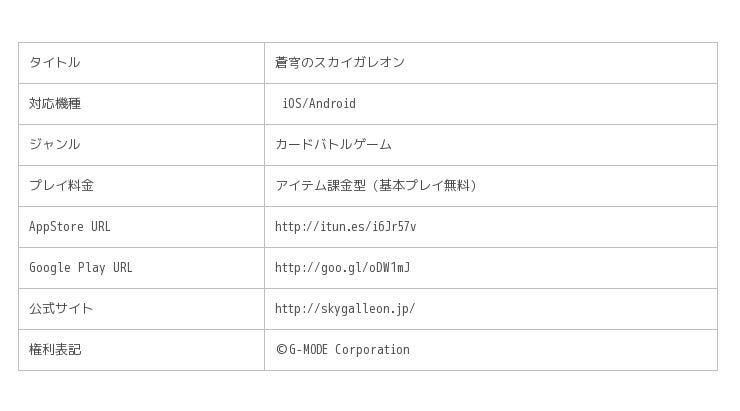Select the genre value カードバトルゲーム
740x411 pixels.
point(333,145)
